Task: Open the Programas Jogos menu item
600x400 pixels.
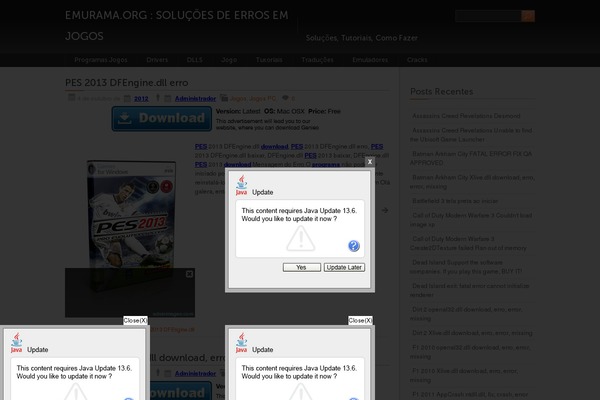Action: click(x=101, y=60)
